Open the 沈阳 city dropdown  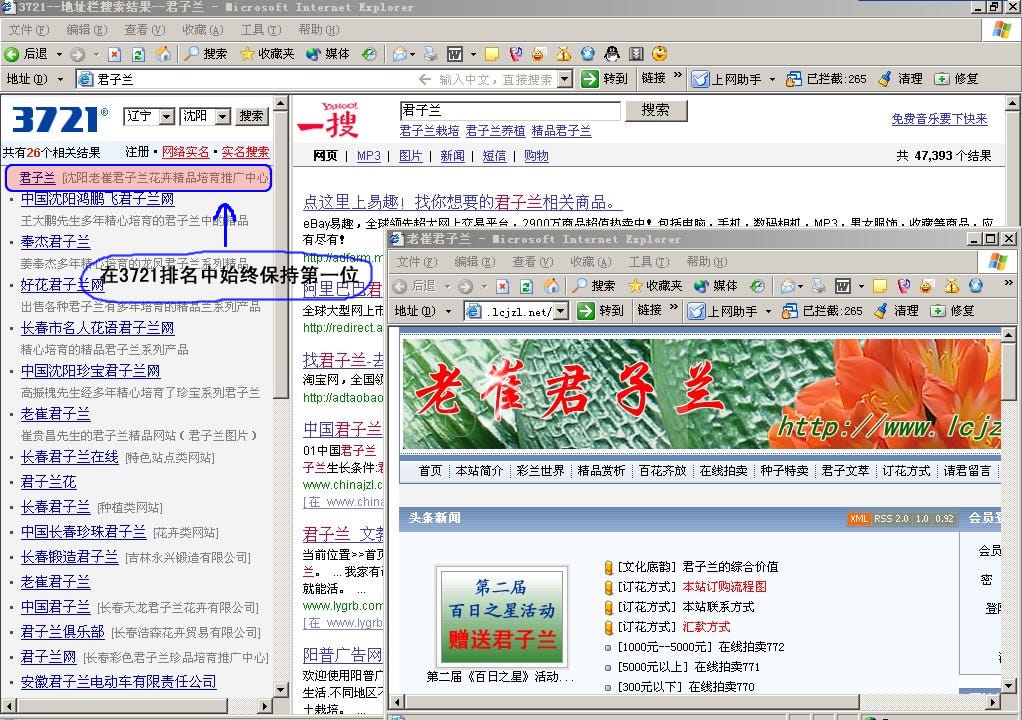(x=222, y=116)
